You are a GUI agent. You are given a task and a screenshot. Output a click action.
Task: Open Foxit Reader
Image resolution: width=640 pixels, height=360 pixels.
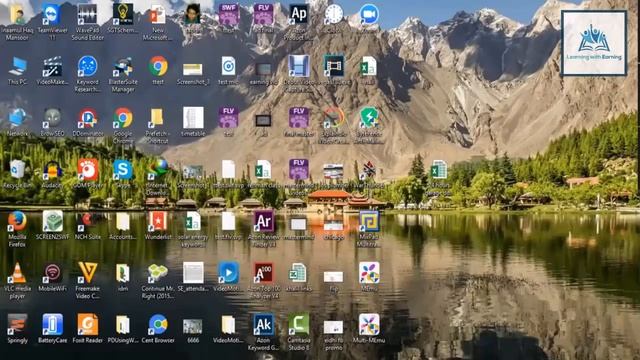pos(87,324)
